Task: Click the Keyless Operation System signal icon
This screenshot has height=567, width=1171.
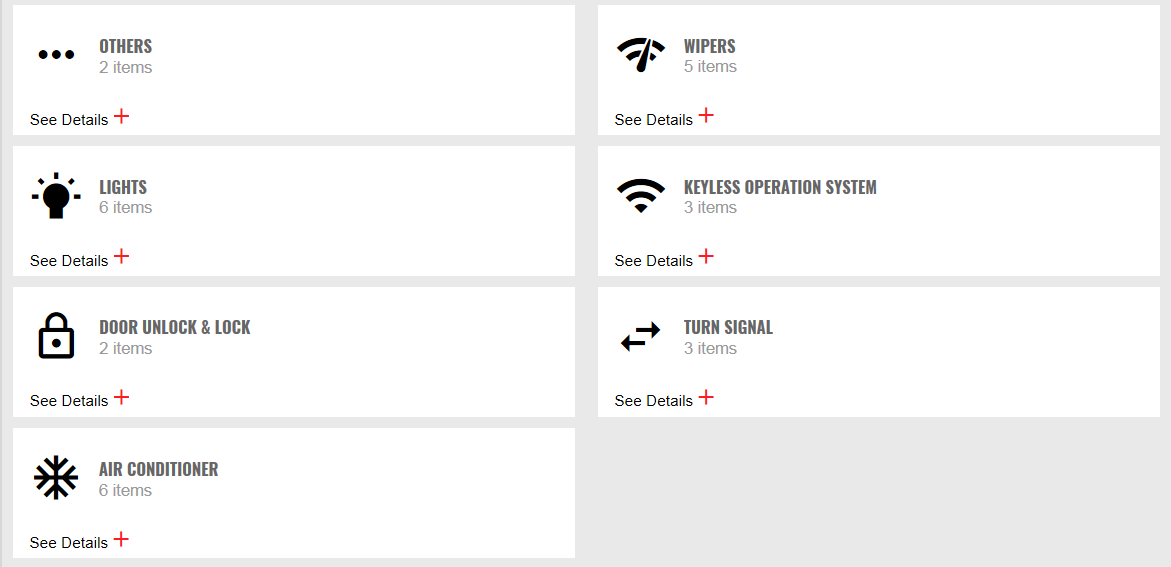Action: 641,196
